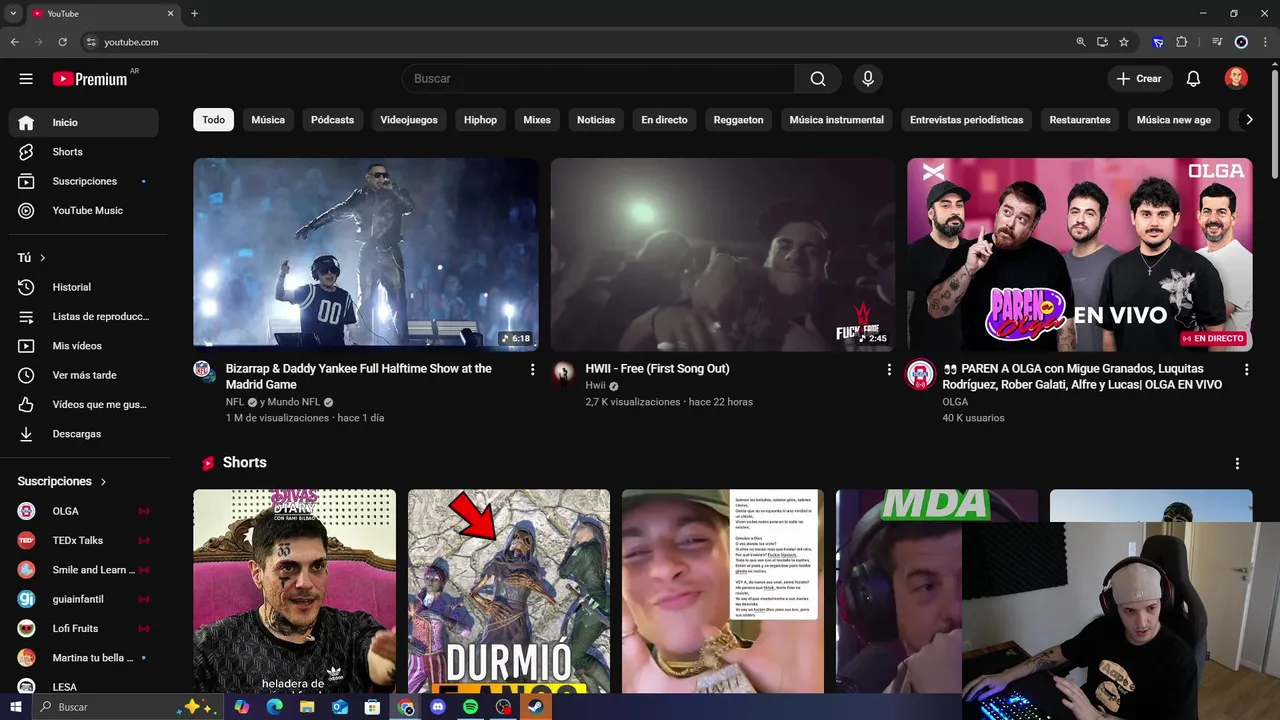Select the Música instrumental chip
Viewport: 1280px width, 720px height.
point(836,120)
